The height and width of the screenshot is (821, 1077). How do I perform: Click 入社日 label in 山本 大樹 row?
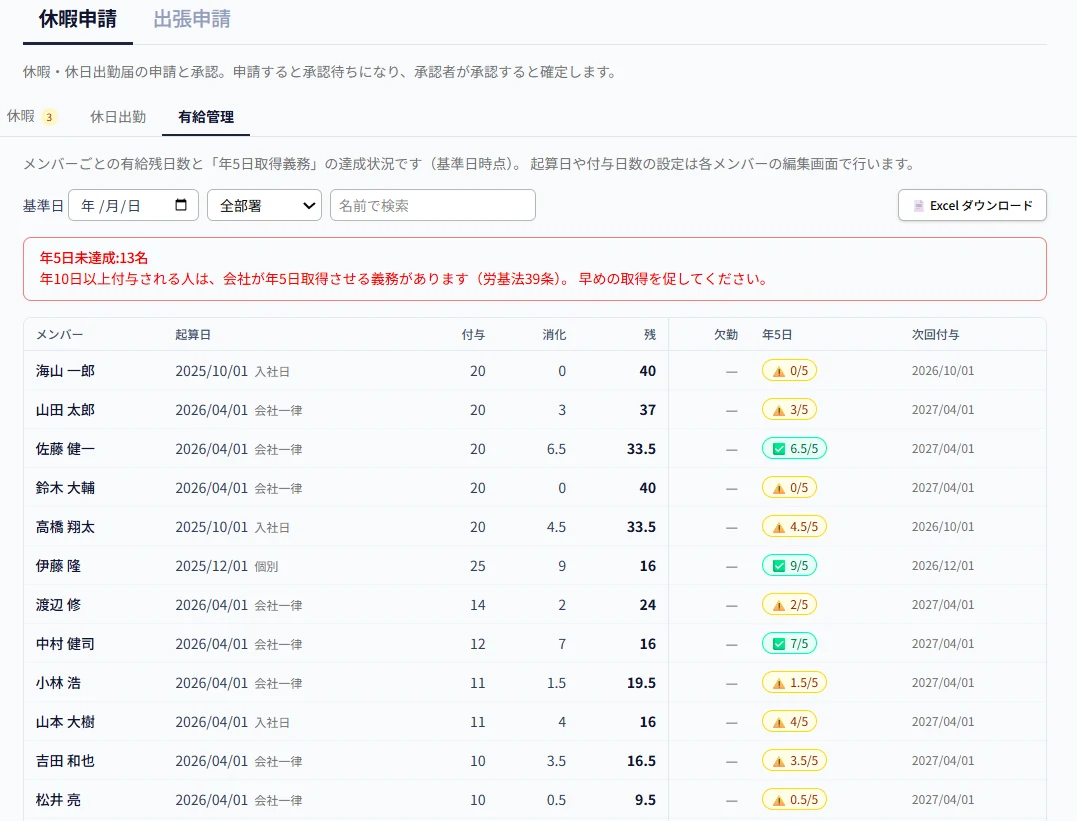[272, 723]
